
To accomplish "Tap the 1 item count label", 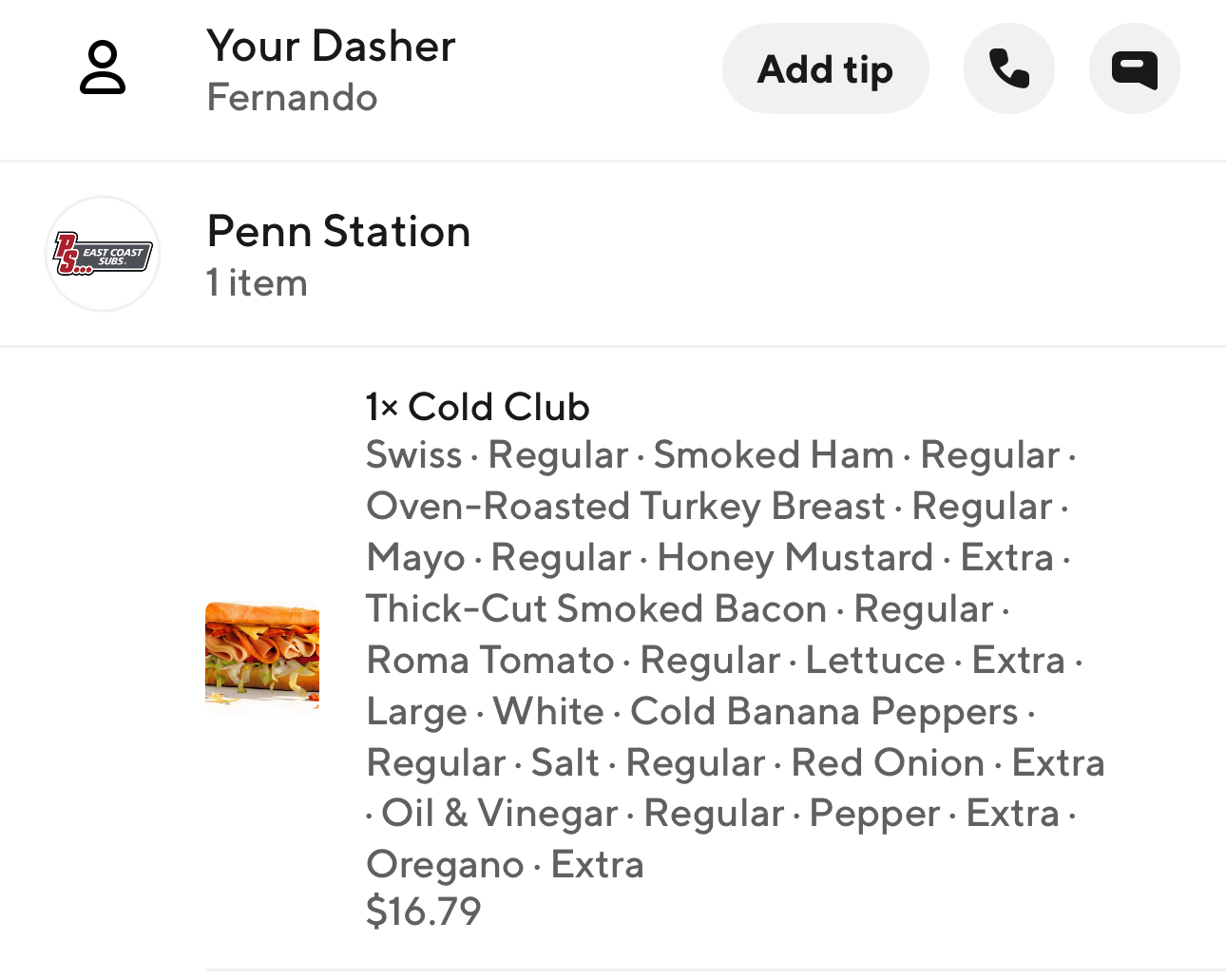I will [257, 283].
